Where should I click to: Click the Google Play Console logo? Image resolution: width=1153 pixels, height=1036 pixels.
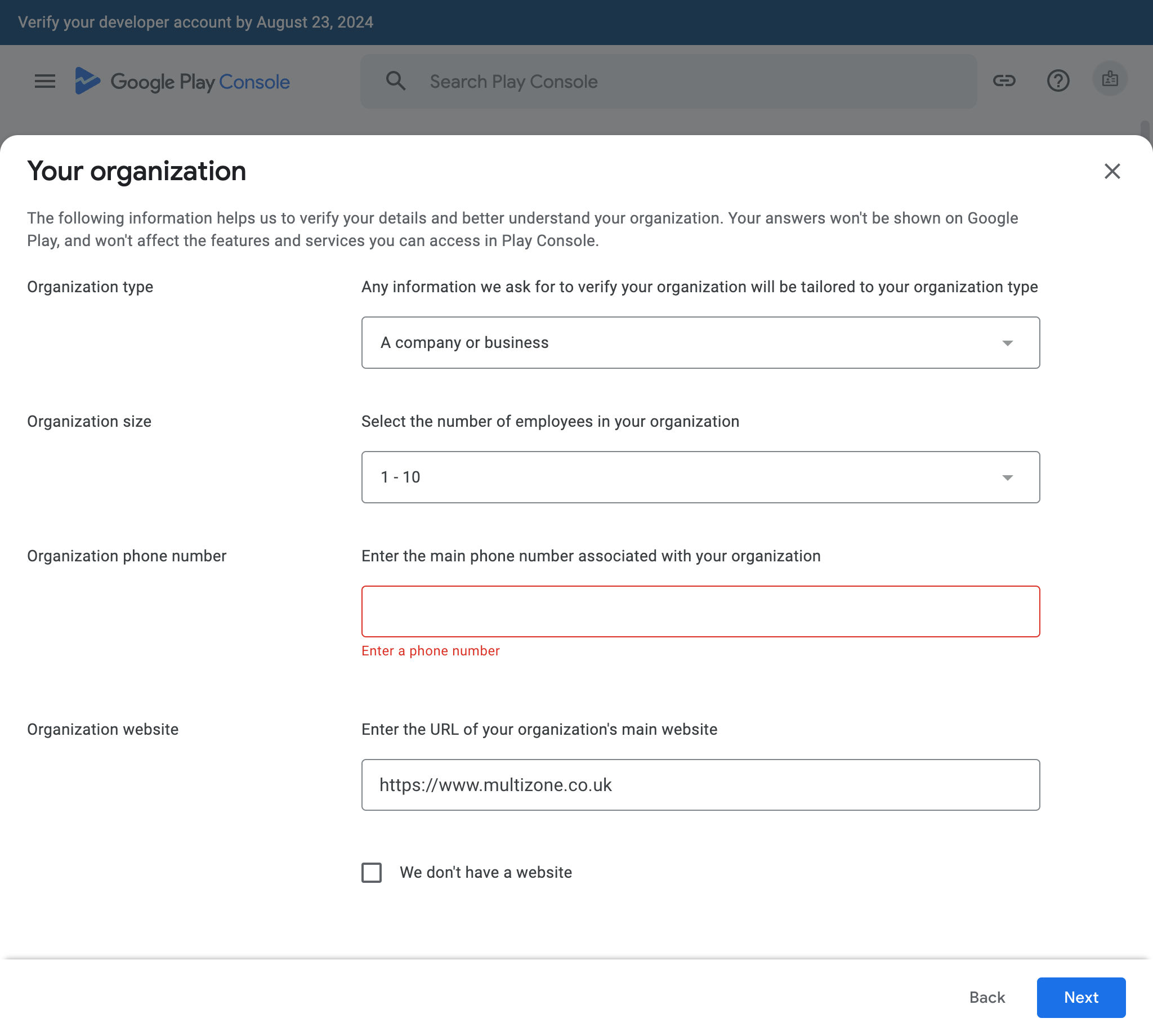coord(182,82)
